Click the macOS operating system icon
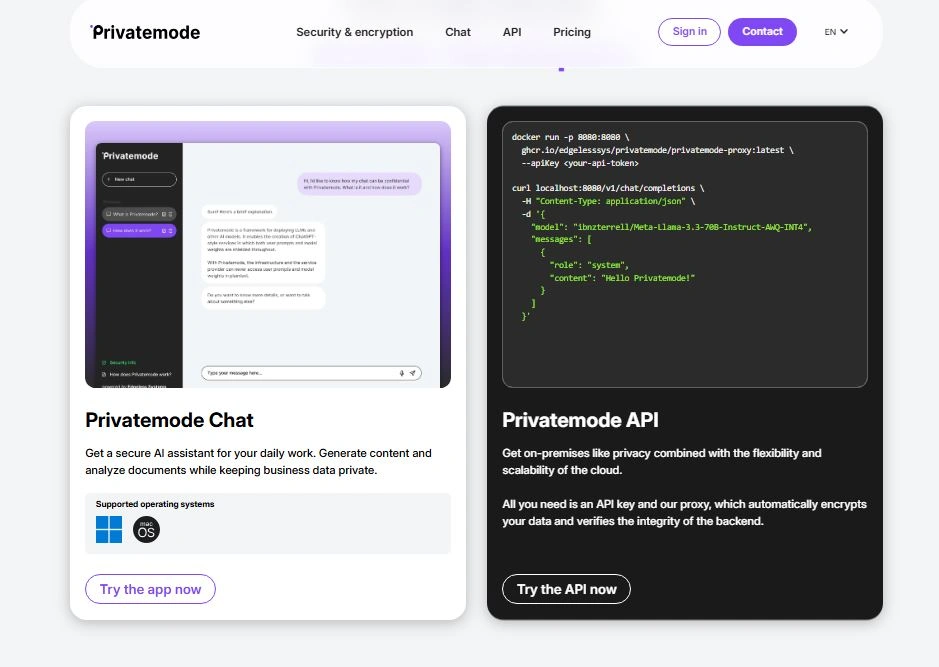This screenshot has height=667, width=939. (x=146, y=529)
